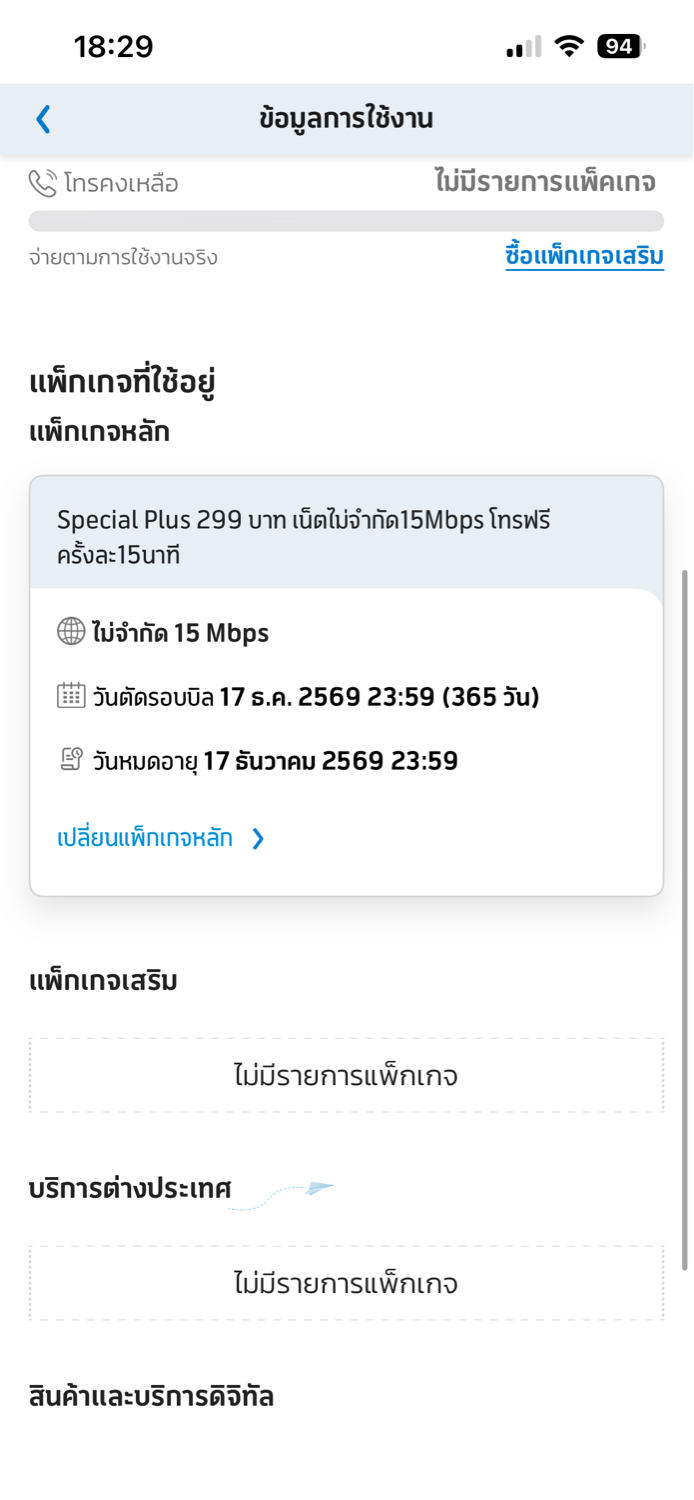This screenshot has width=694, height=1500.
Task: Tap the ข้อมูลการใช้งาน page title
Action: 346,119
